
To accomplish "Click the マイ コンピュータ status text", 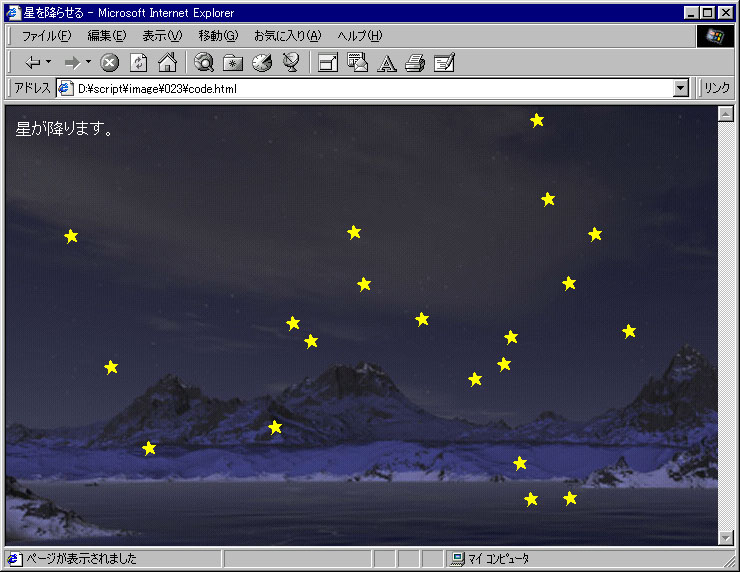I will 498,559.
